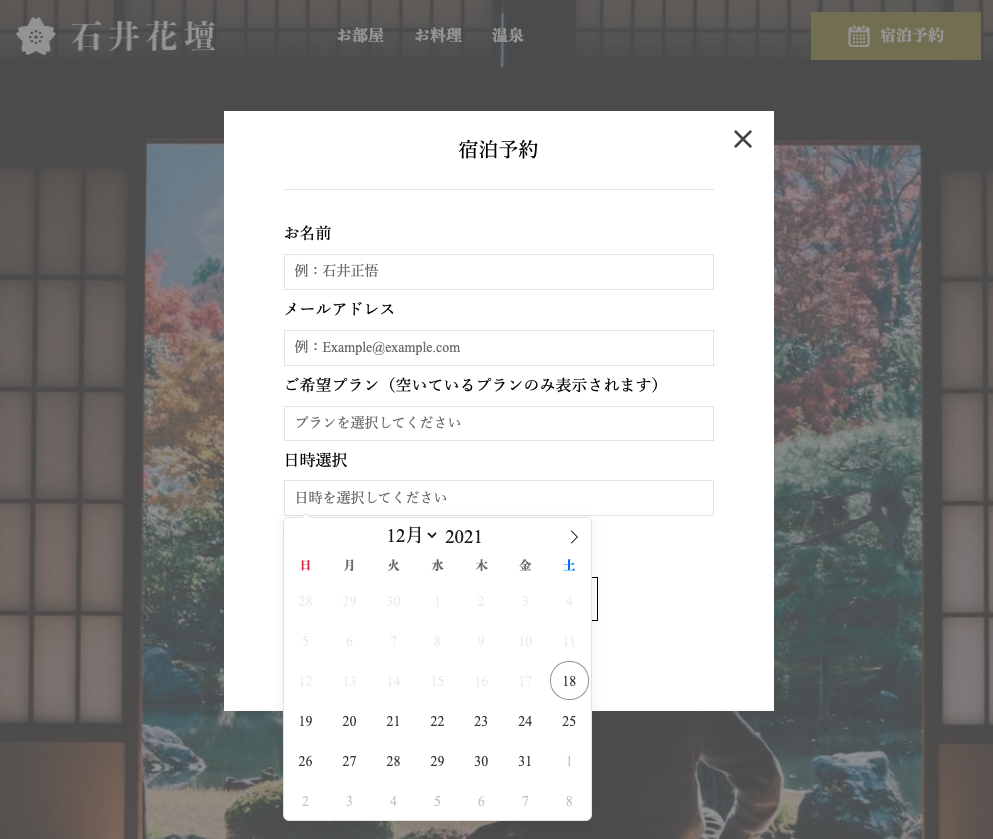Image resolution: width=993 pixels, height=839 pixels.
Task: Open the 12月 month dropdown
Action: click(411, 536)
